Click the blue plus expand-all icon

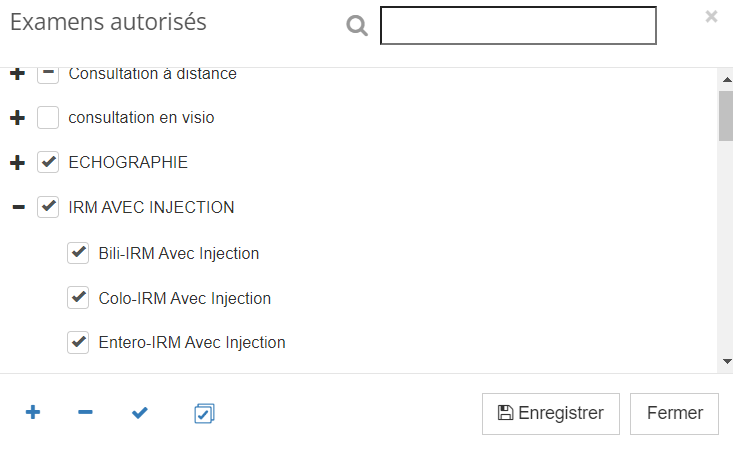(x=33, y=413)
